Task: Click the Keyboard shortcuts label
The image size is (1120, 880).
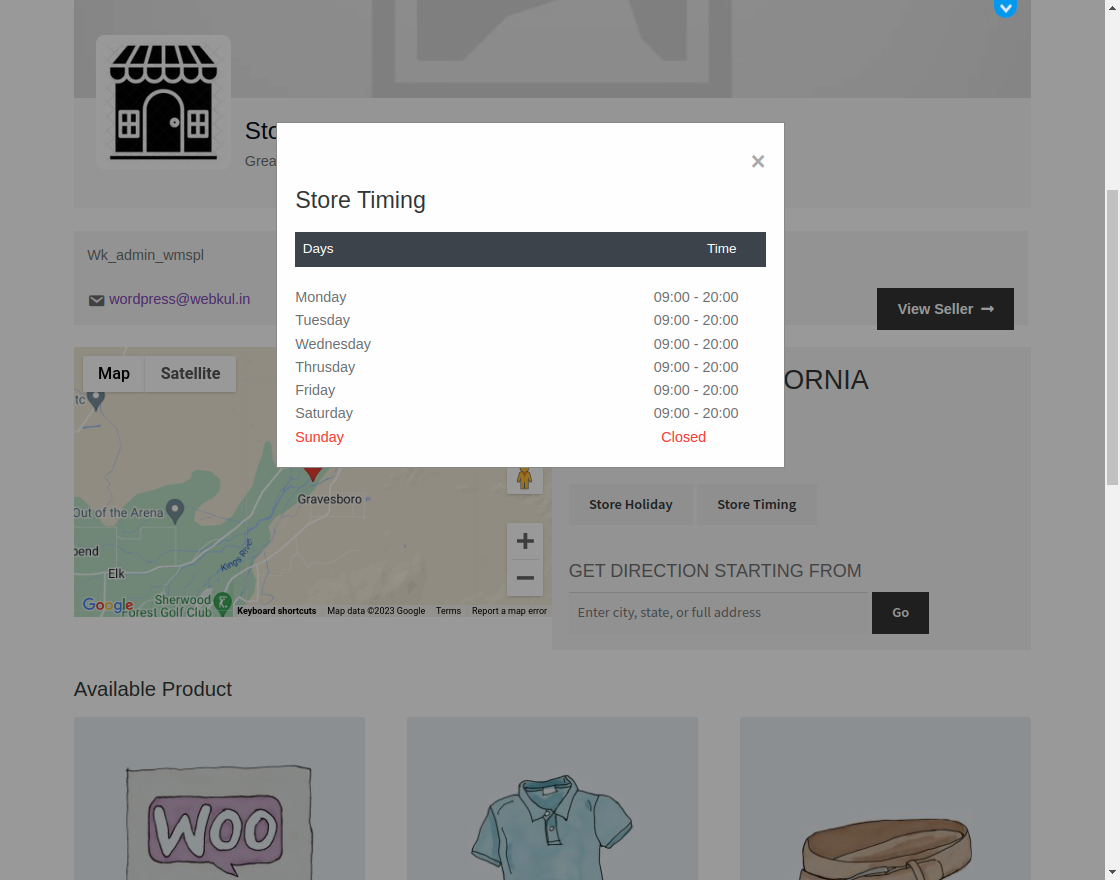Action: [276, 611]
